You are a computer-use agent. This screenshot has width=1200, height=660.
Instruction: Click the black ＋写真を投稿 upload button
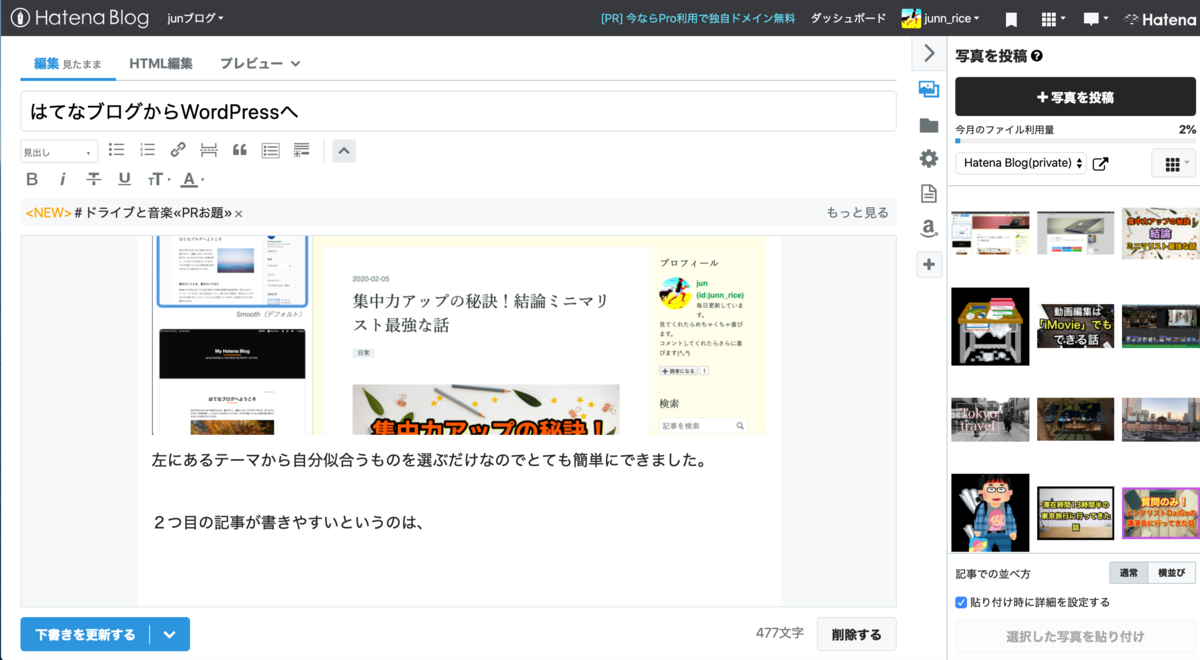[x=1075, y=97]
